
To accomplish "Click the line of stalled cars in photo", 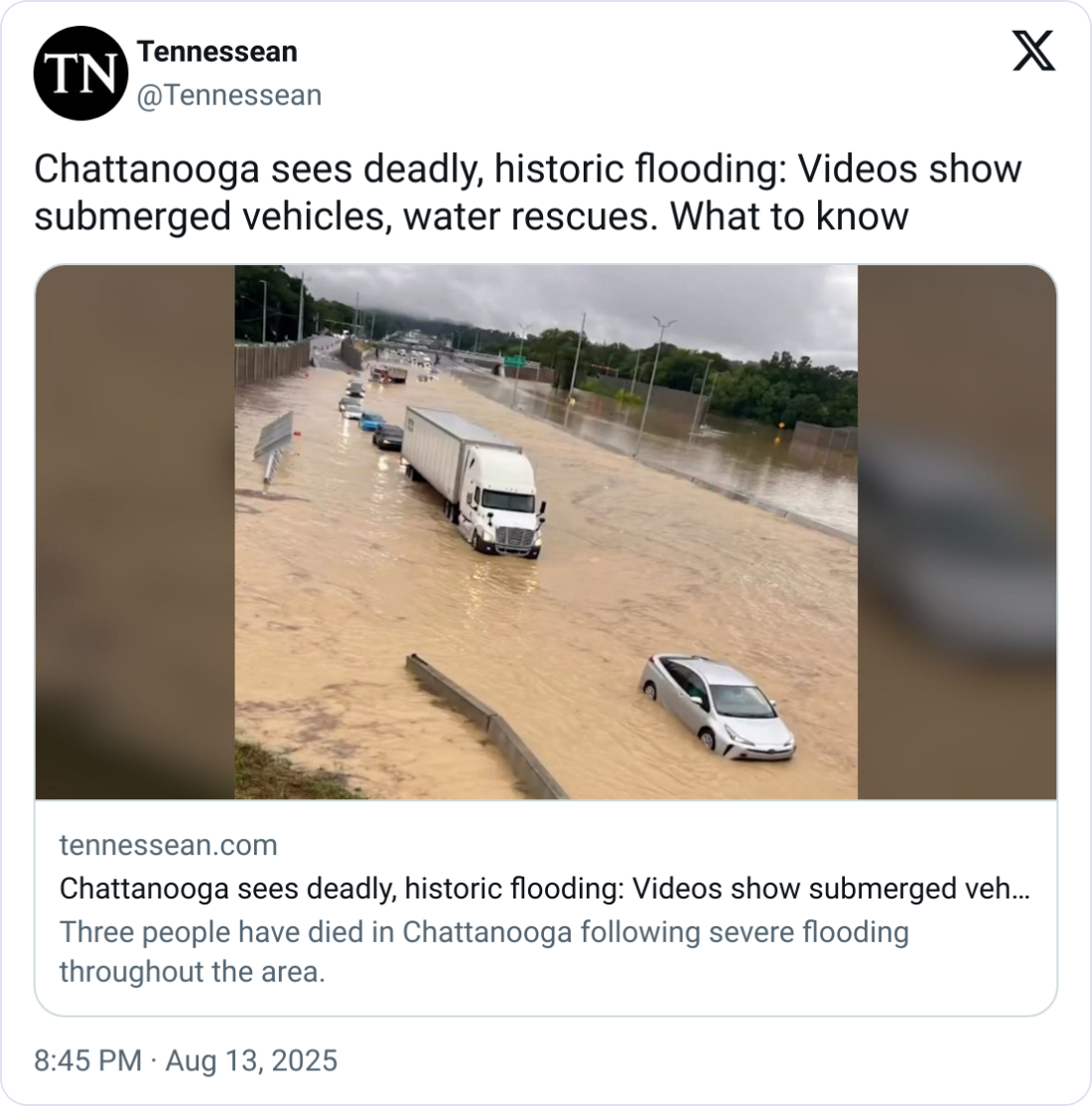I will pyautogui.click(x=369, y=416).
